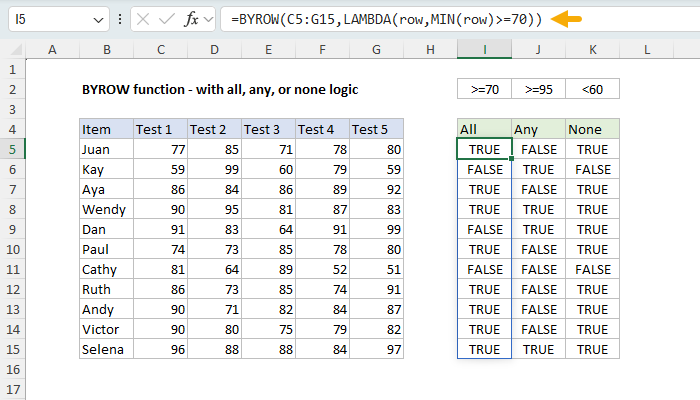700x400 pixels.
Task: Click Aya's Test 5 score 92
Action: coord(377,189)
